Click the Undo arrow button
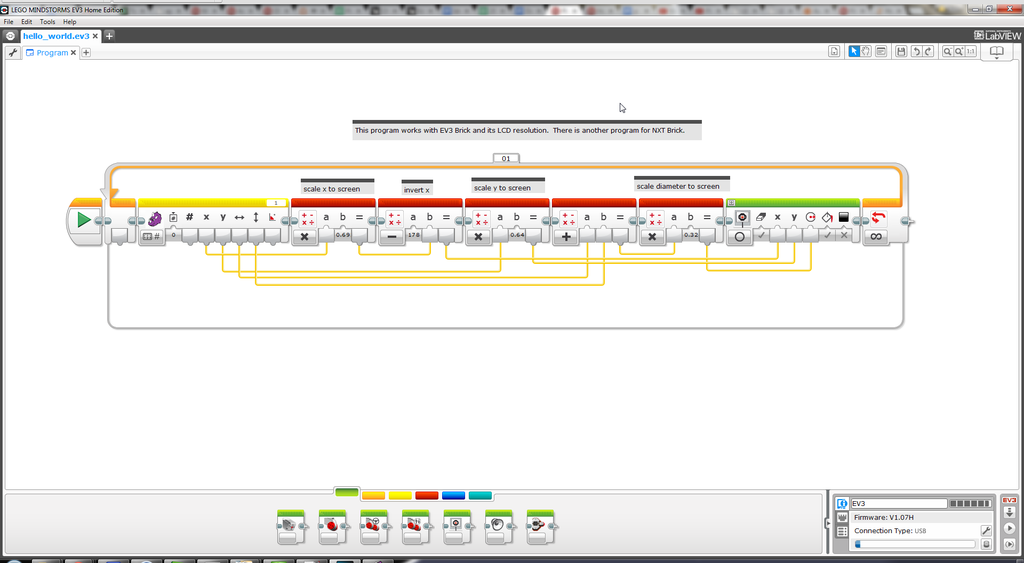This screenshot has width=1024, height=563. (x=915, y=52)
